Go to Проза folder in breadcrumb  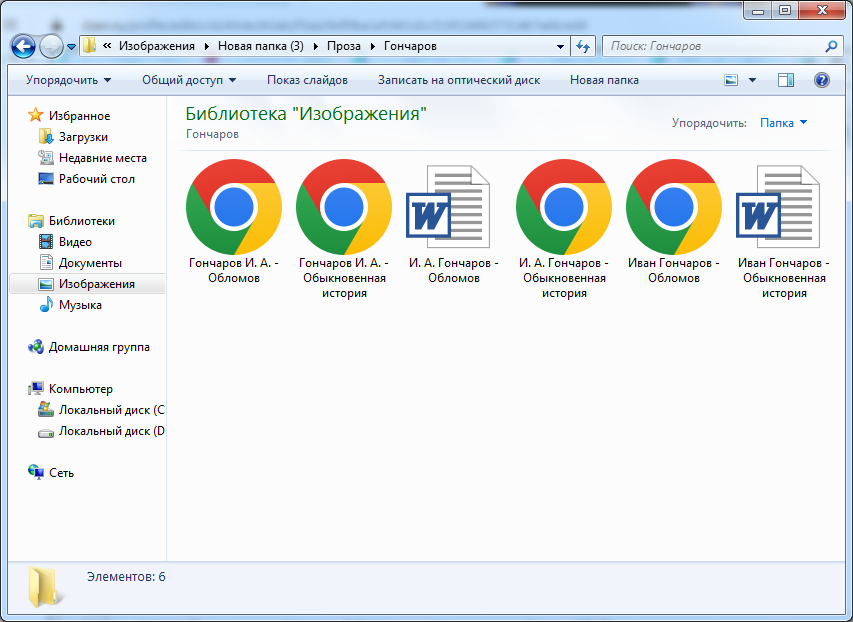tap(344, 46)
